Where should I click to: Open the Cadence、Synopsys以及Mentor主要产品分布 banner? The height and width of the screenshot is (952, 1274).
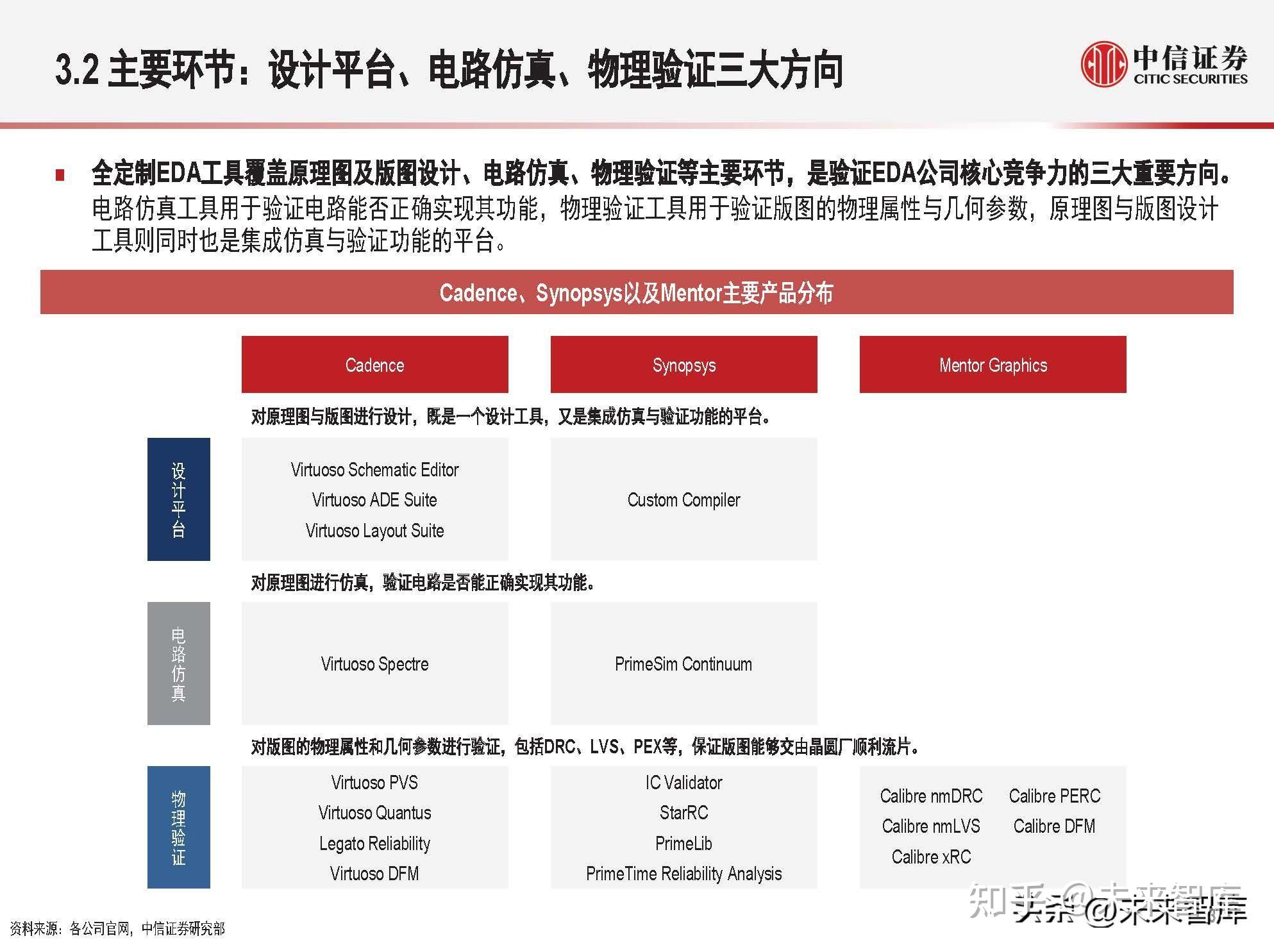pos(637,293)
